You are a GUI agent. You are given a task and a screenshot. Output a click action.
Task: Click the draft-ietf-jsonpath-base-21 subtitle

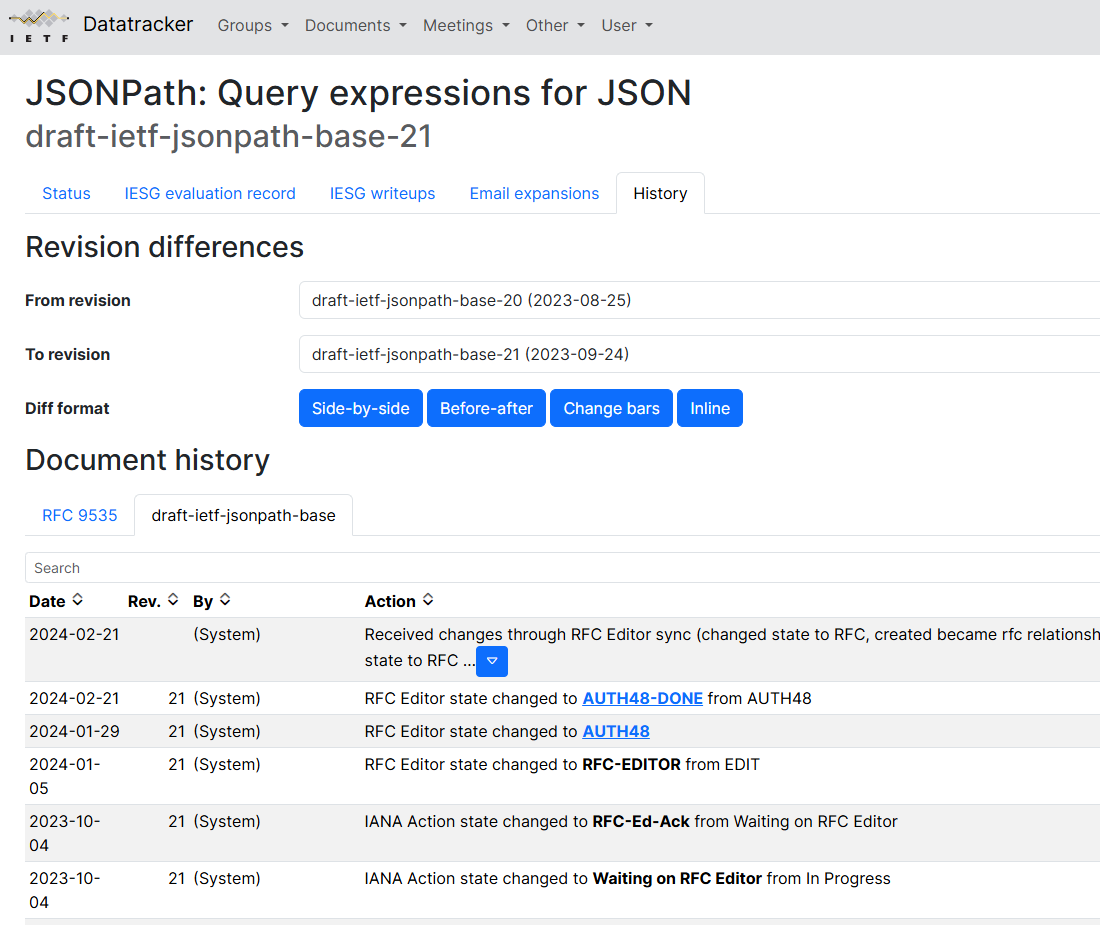point(229,136)
